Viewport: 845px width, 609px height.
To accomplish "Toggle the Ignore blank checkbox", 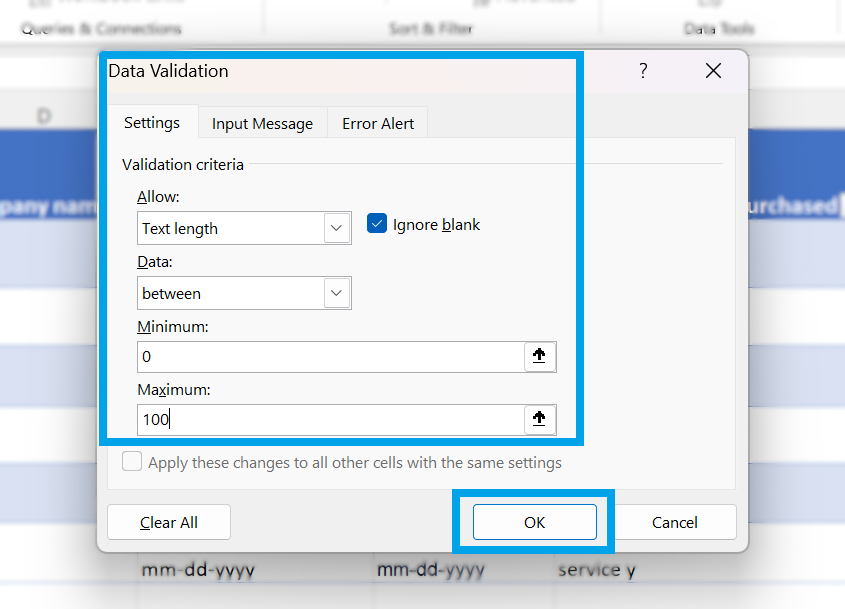I will 377,224.
